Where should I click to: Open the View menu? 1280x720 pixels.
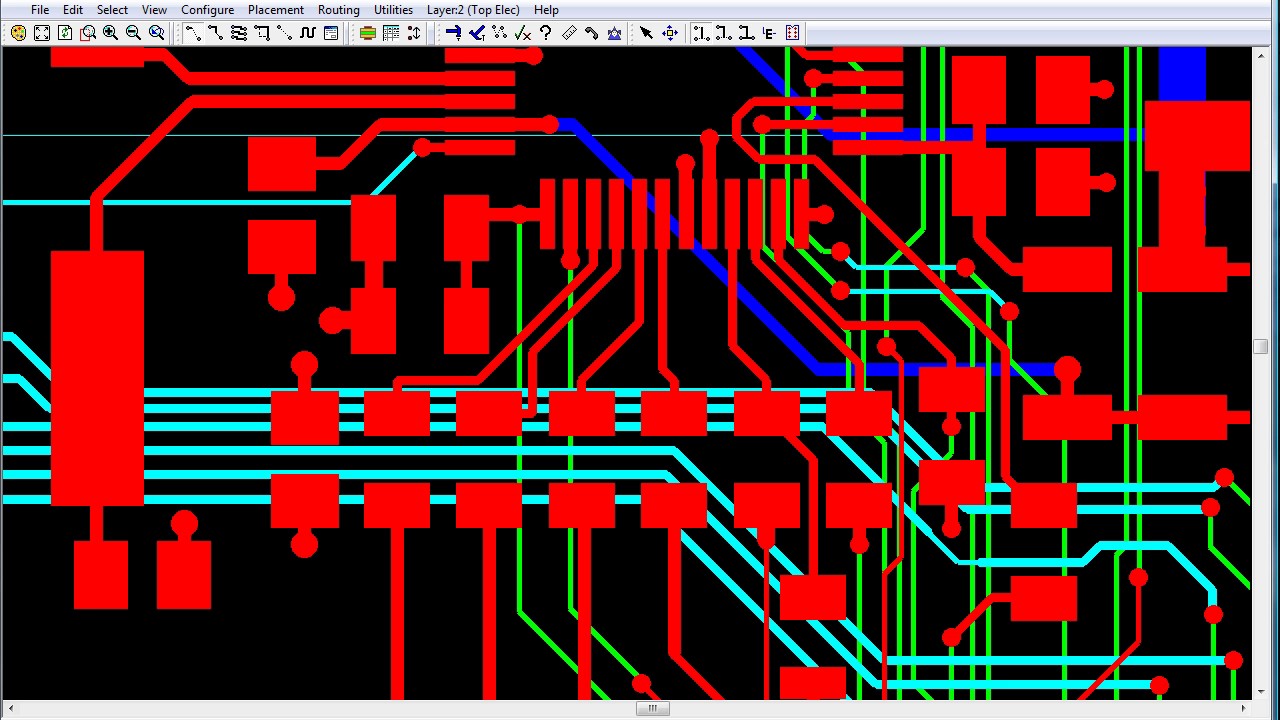tap(154, 10)
